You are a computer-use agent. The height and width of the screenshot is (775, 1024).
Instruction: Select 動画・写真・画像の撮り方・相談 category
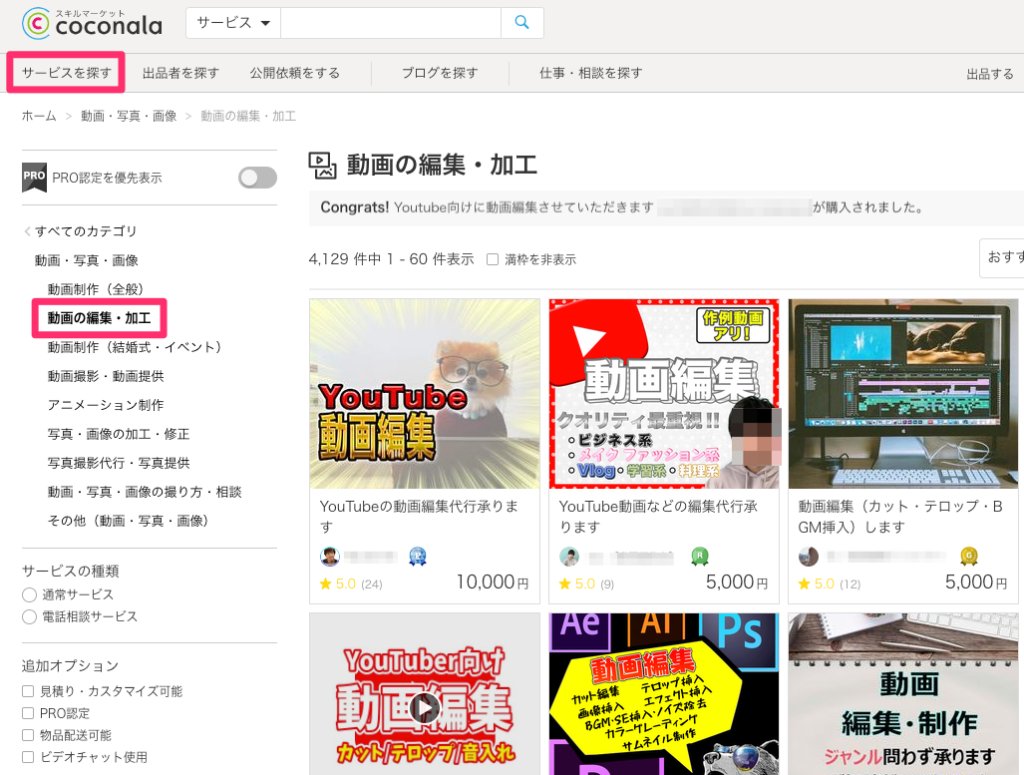pyautogui.click(x=144, y=492)
